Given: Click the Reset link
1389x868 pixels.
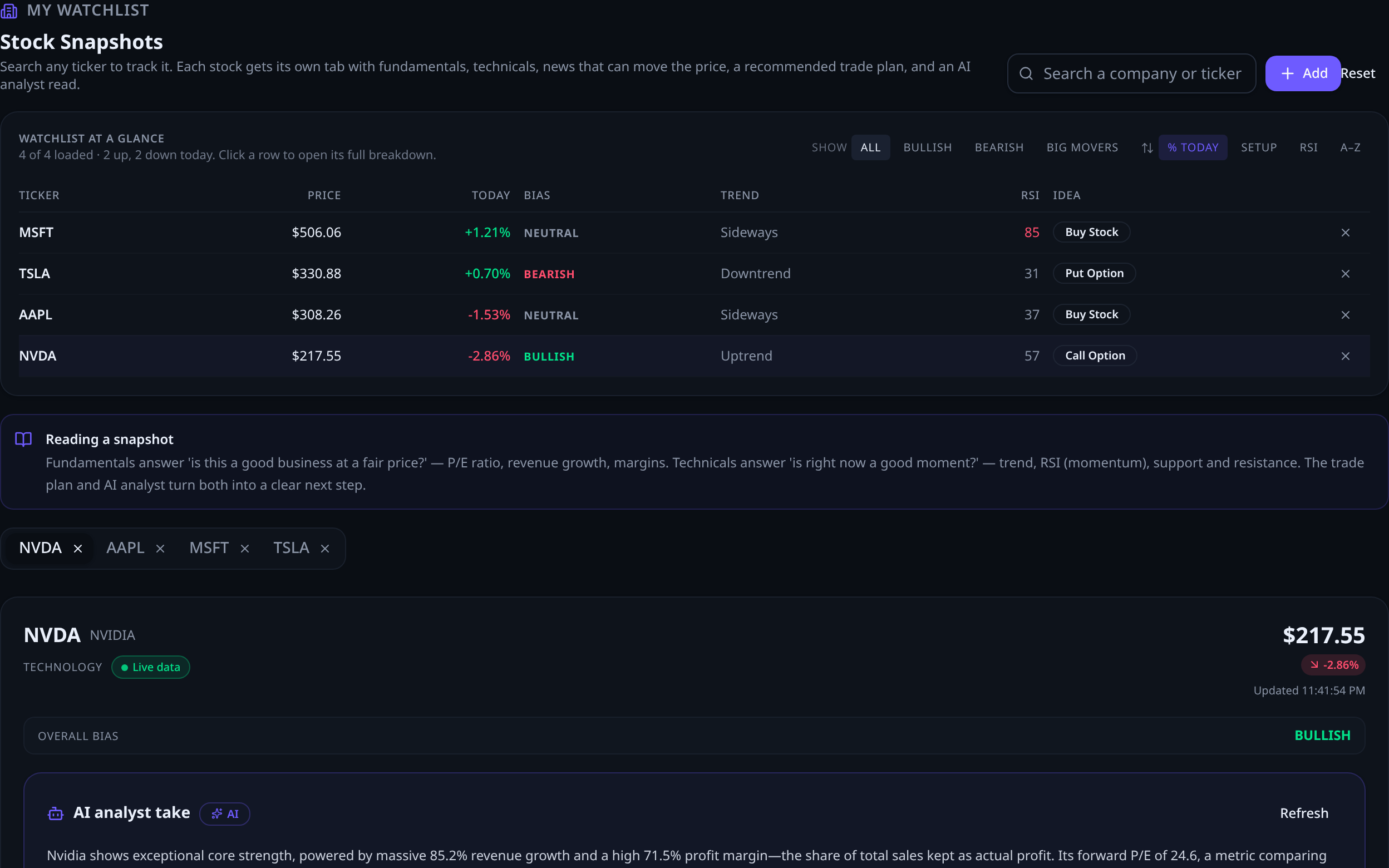Looking at the screenshot, I should (1357, 73).
